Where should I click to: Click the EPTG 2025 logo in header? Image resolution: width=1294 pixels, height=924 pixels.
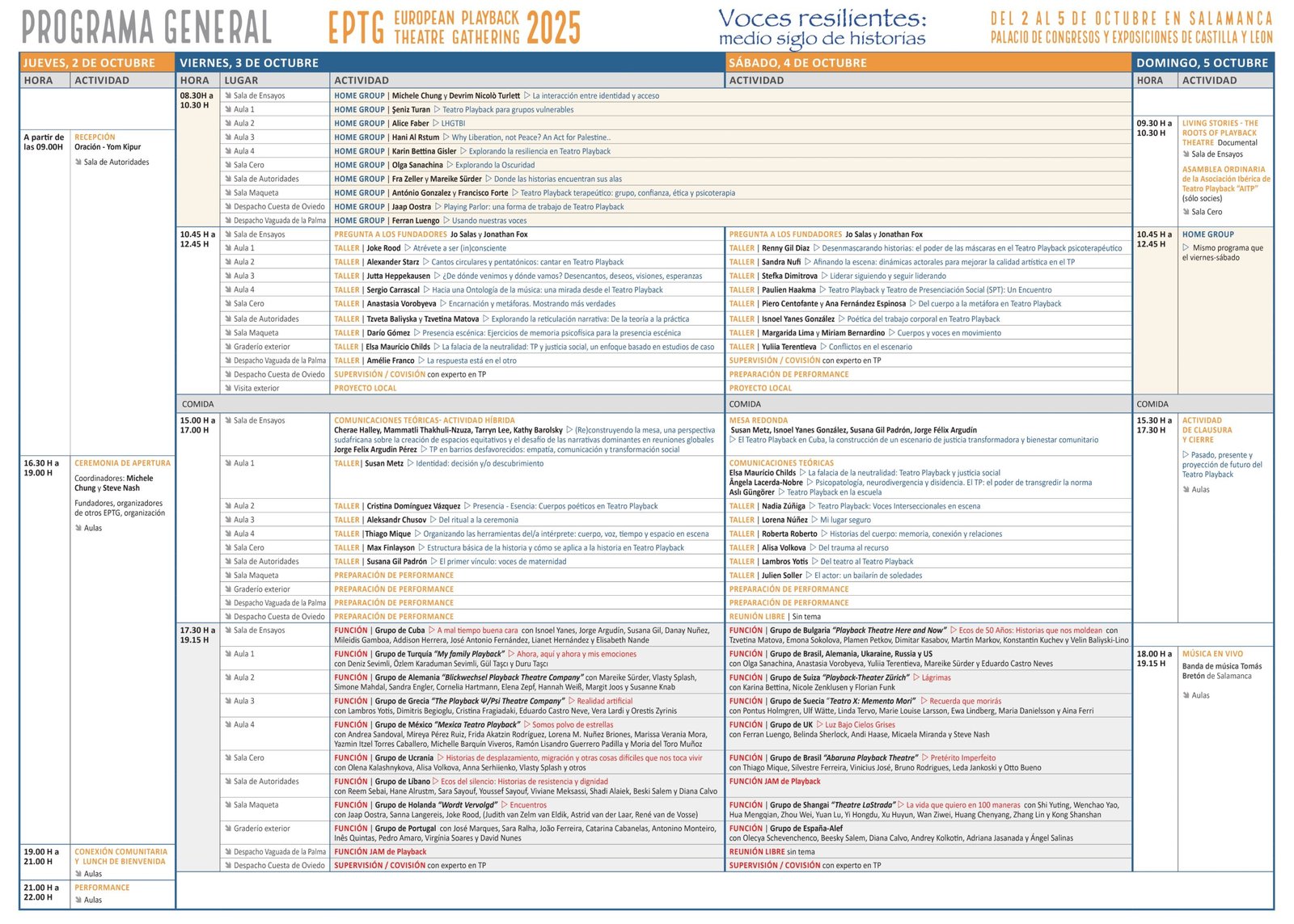click(x=454, y=27)
